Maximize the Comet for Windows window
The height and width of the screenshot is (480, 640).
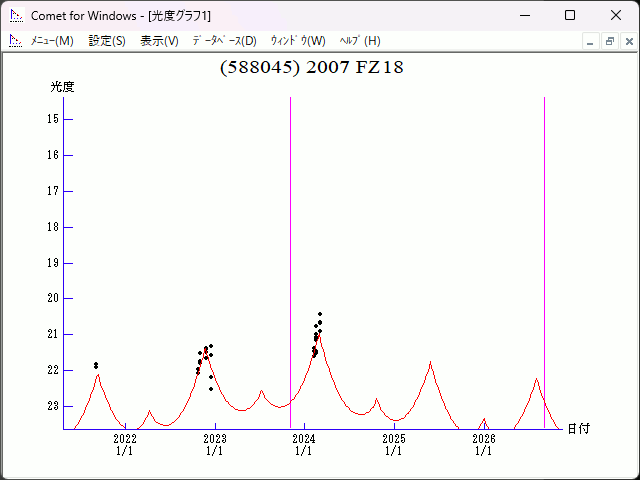tap(570, 16)
